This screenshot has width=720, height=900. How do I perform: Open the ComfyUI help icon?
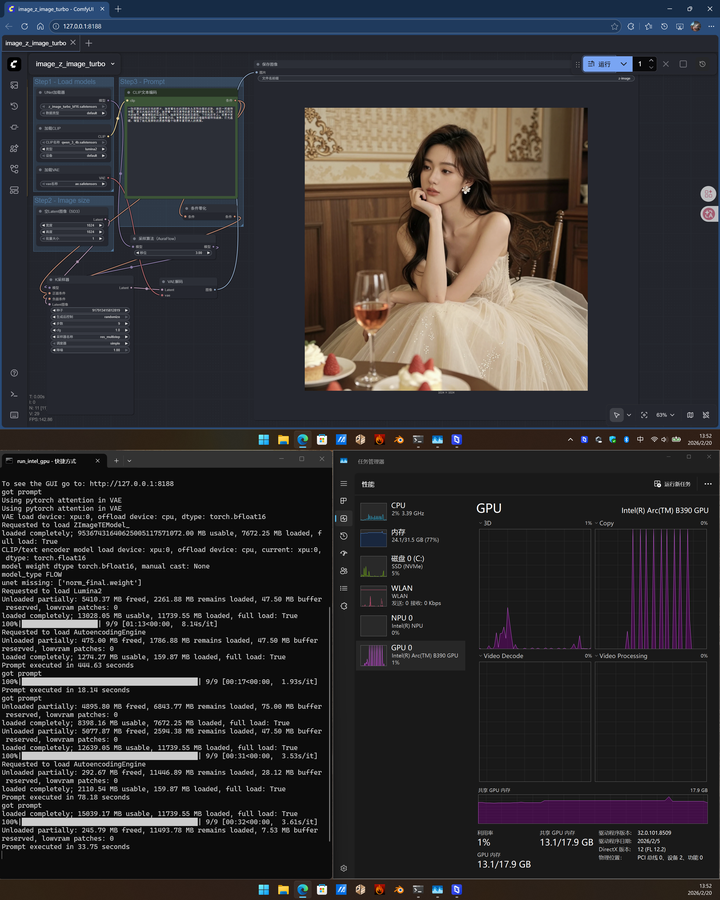tap(14, 373)
